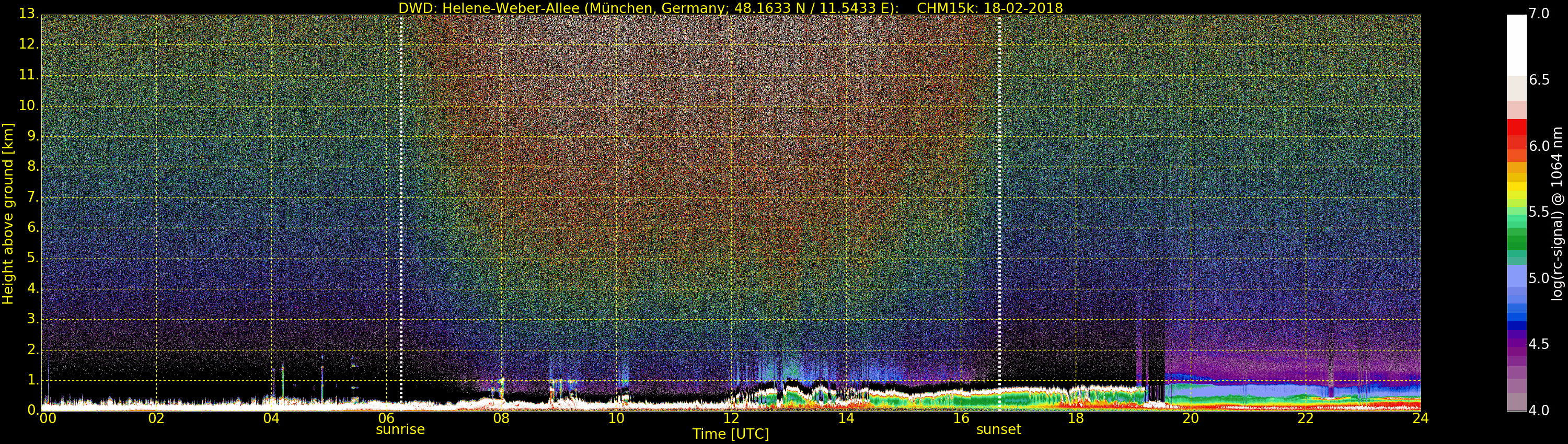
Task: Click the "sunrise" label below the time axis
Action: 400,429
